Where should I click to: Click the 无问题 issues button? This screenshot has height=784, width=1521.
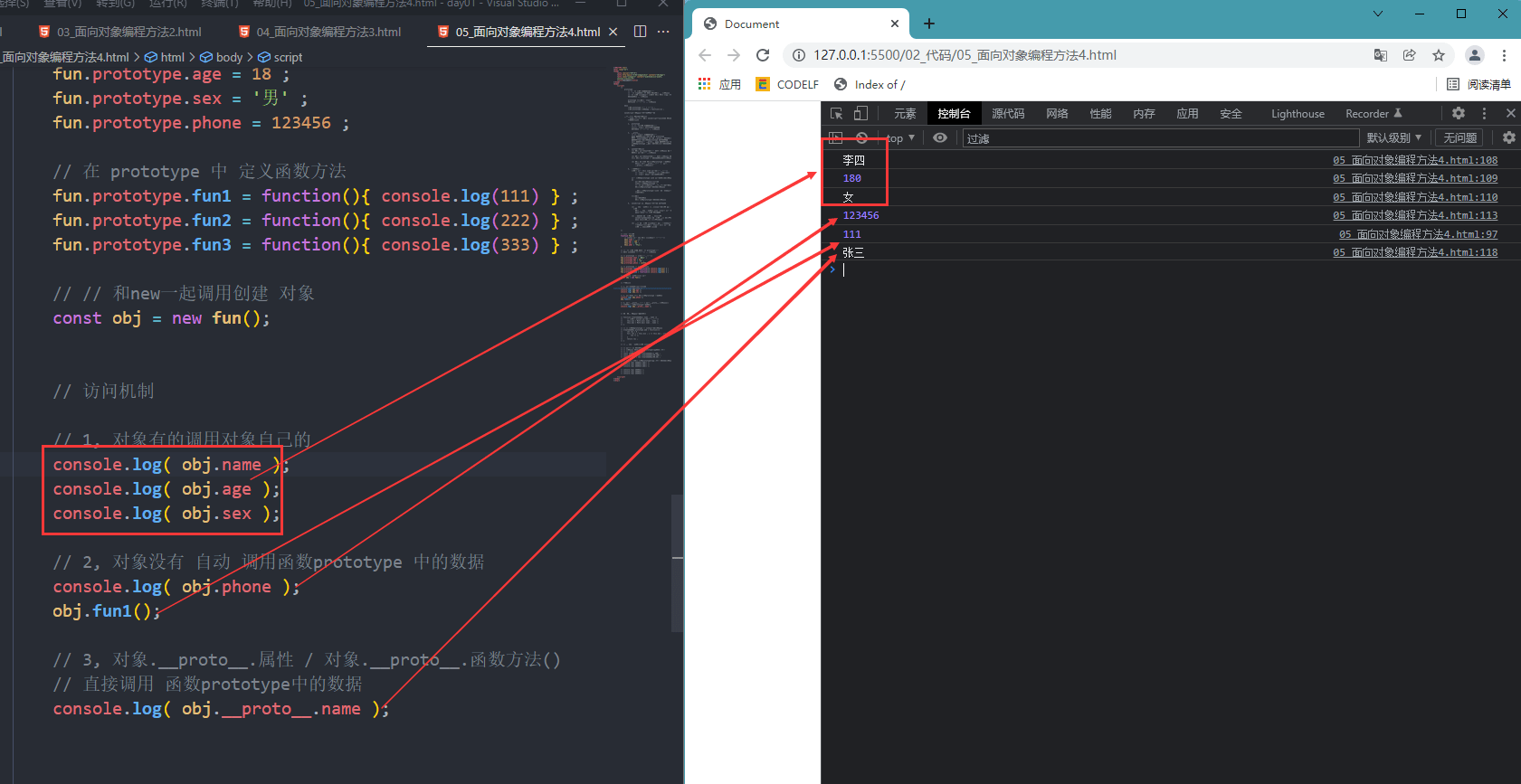(x=1459, y=137)
